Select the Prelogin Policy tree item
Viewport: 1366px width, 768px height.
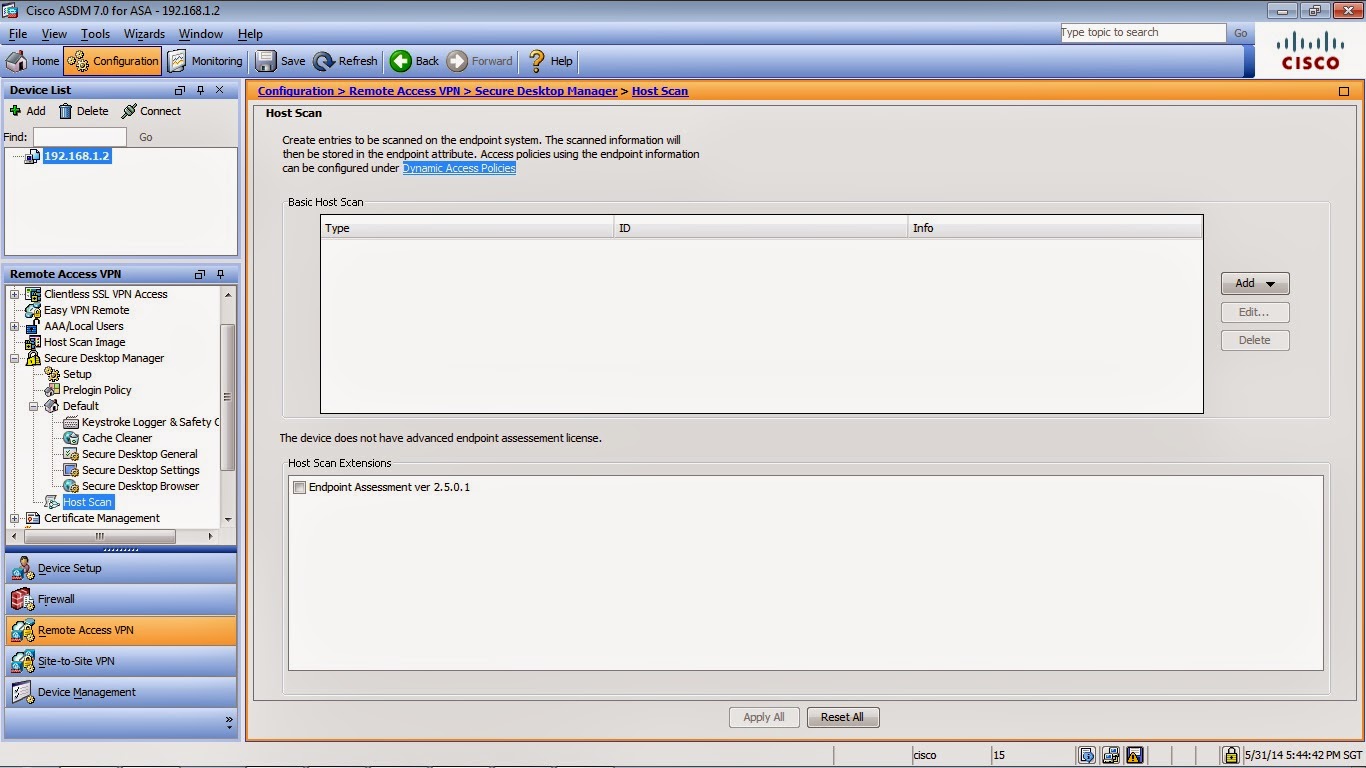(x=97, y=390)
